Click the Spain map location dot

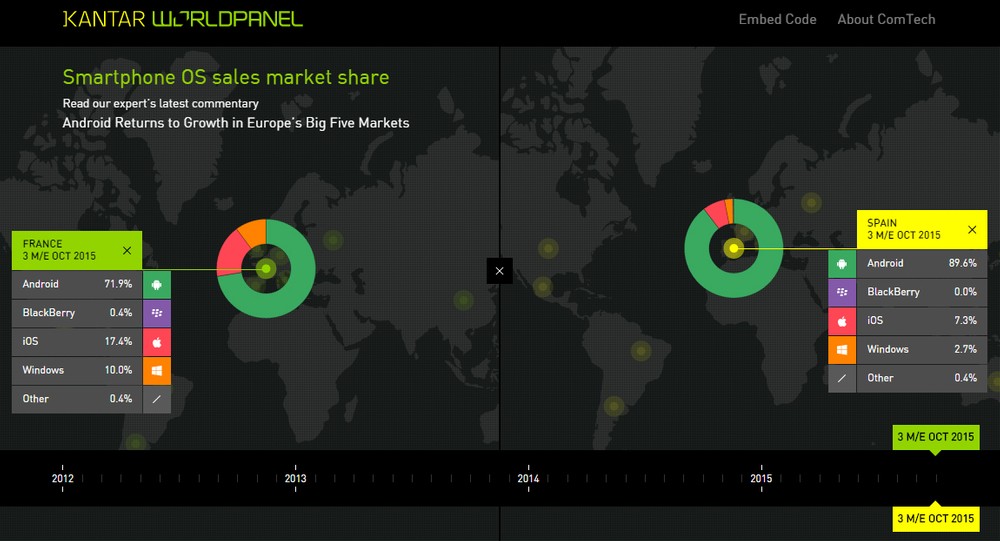point(733,248)
